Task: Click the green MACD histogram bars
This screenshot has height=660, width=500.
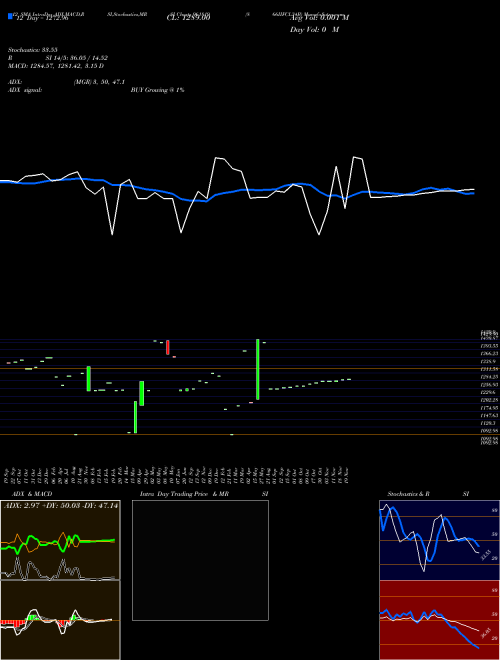Action: [33, 617]
